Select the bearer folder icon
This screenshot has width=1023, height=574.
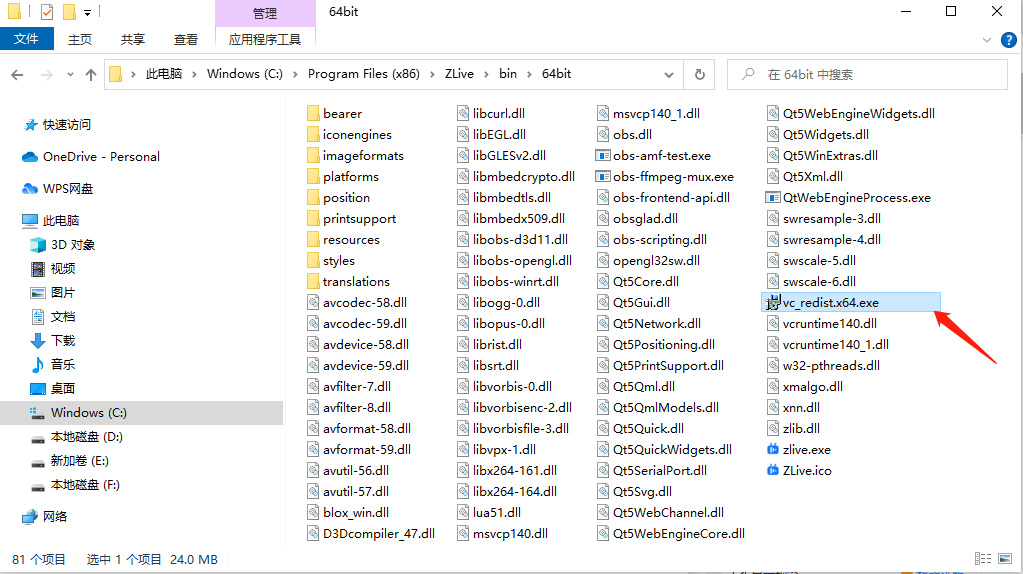[x=313, y=113]
